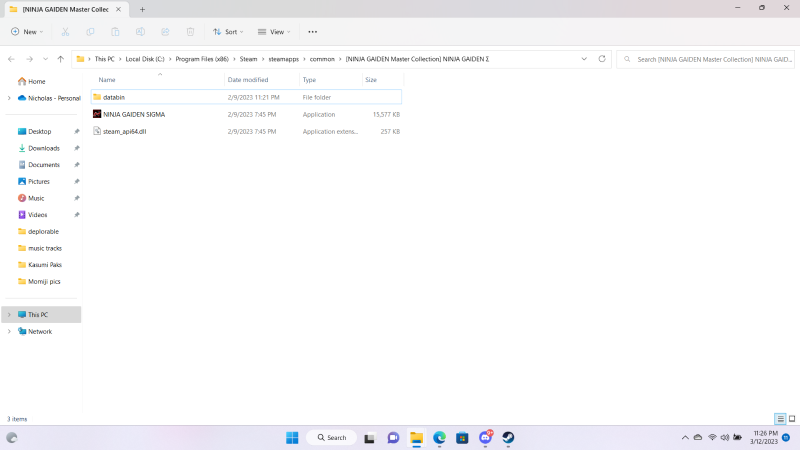Click the Steam breadcrumb segment
This screenshot has height=450, width=800.
248,59
